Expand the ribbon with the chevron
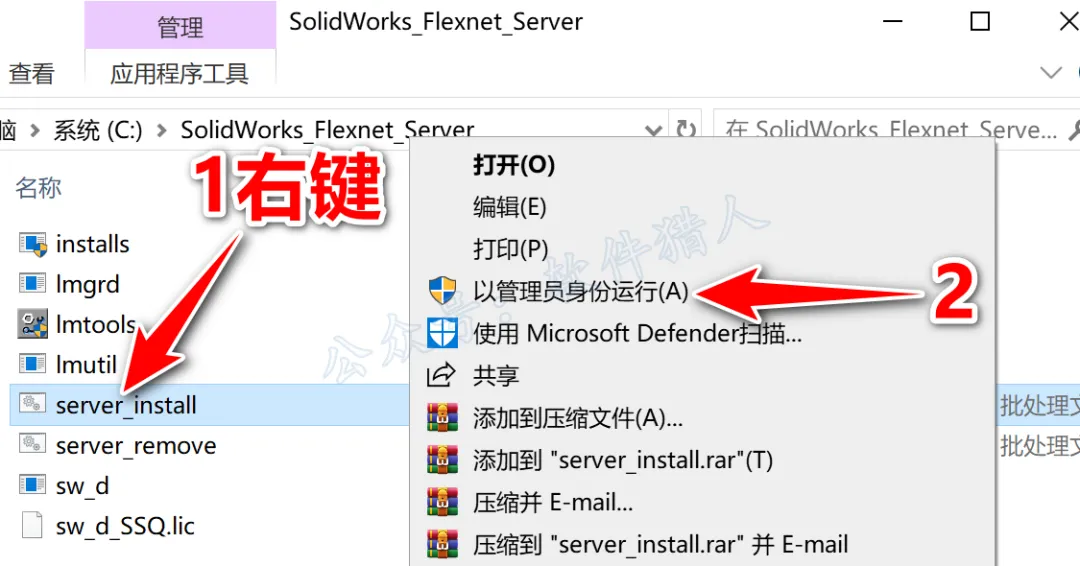 1050,72
